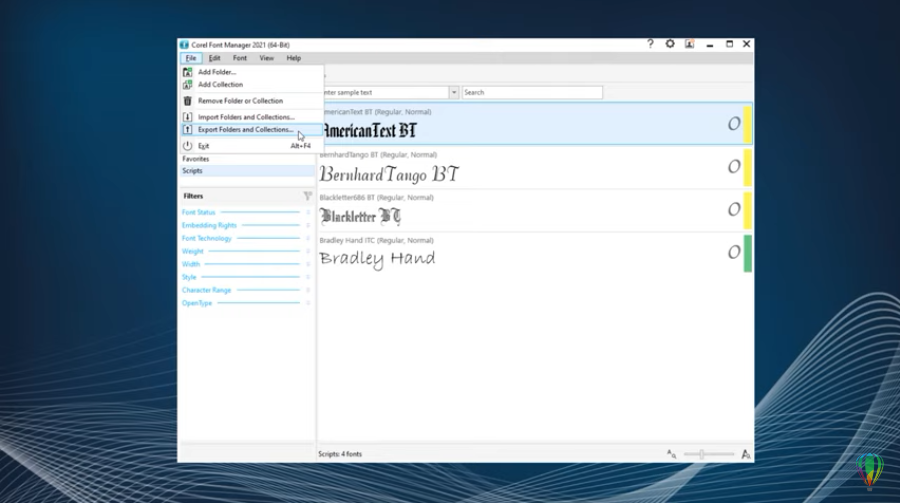Open the sample text dropdown arrow
This screenshot has width=900, height=503.
tap(453, 92)
